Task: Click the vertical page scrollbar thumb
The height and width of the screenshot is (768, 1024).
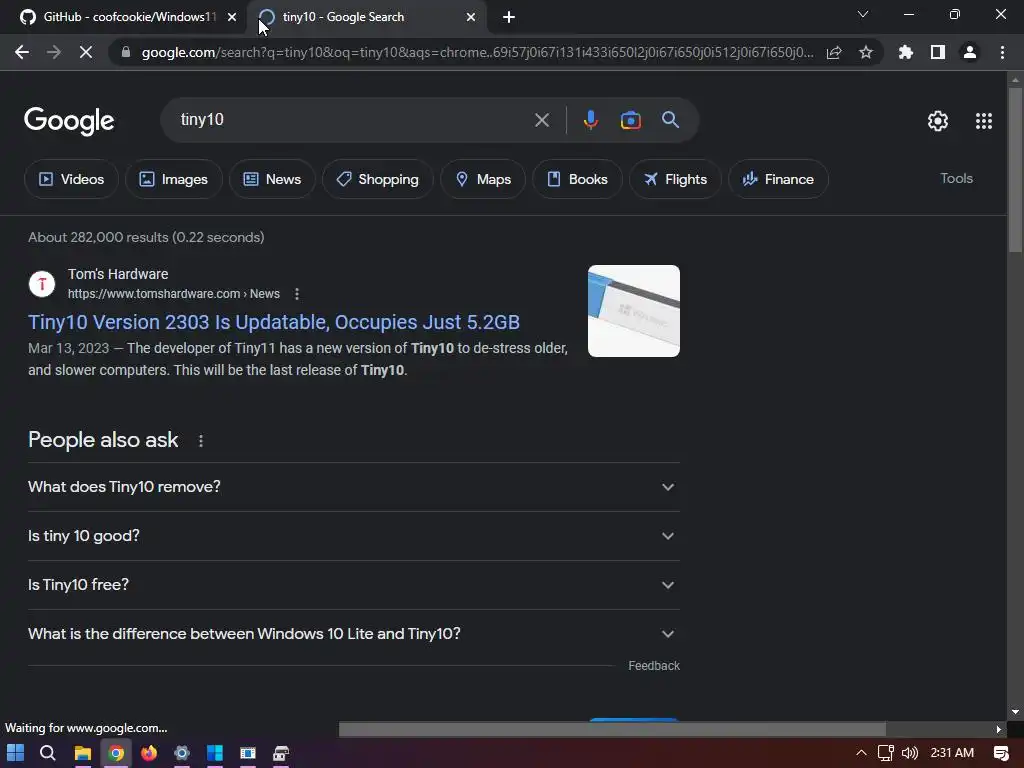Action: (1015, 169)
